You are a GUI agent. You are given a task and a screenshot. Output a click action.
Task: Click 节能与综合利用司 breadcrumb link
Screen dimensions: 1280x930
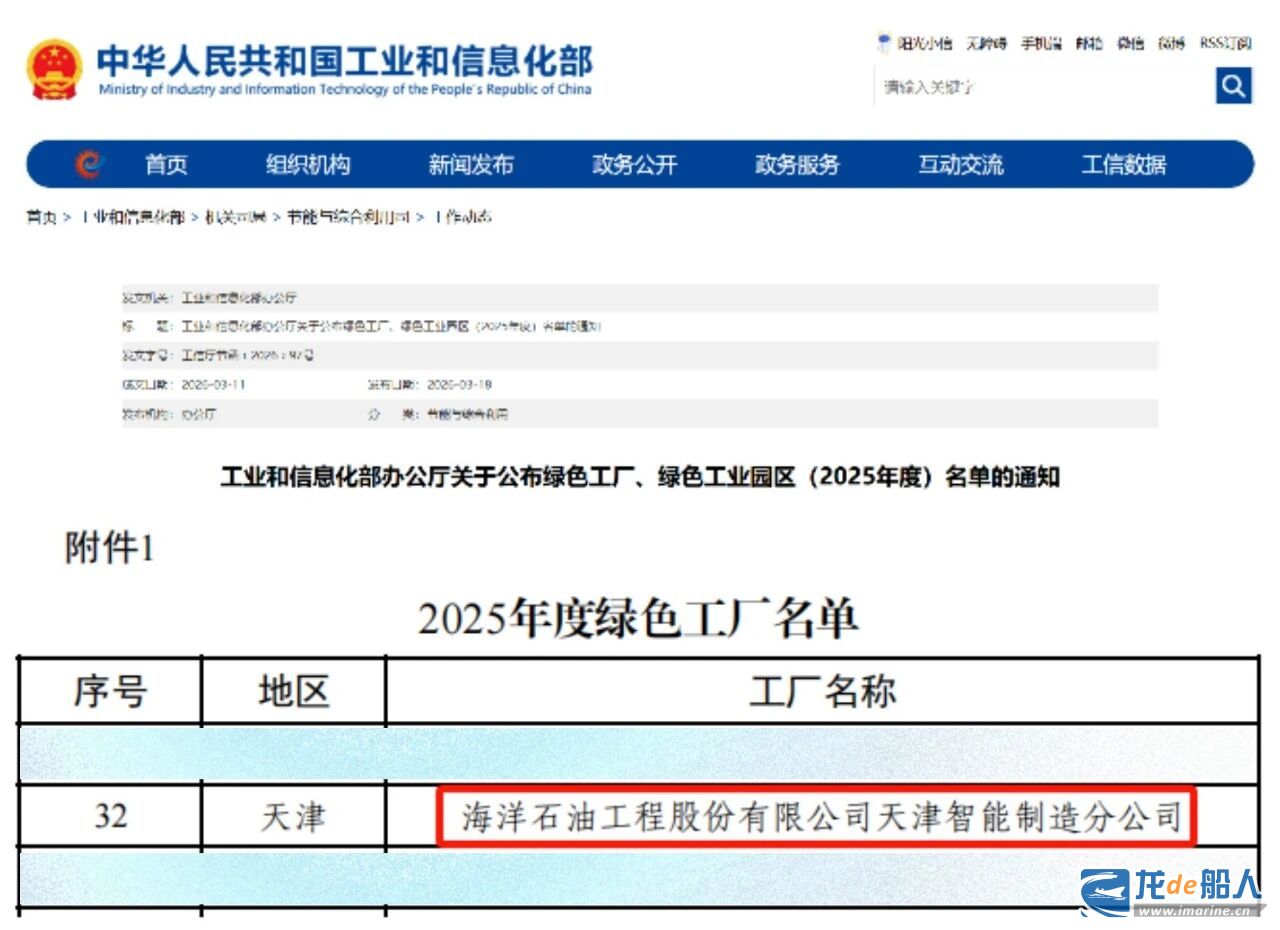coord(348,217)
